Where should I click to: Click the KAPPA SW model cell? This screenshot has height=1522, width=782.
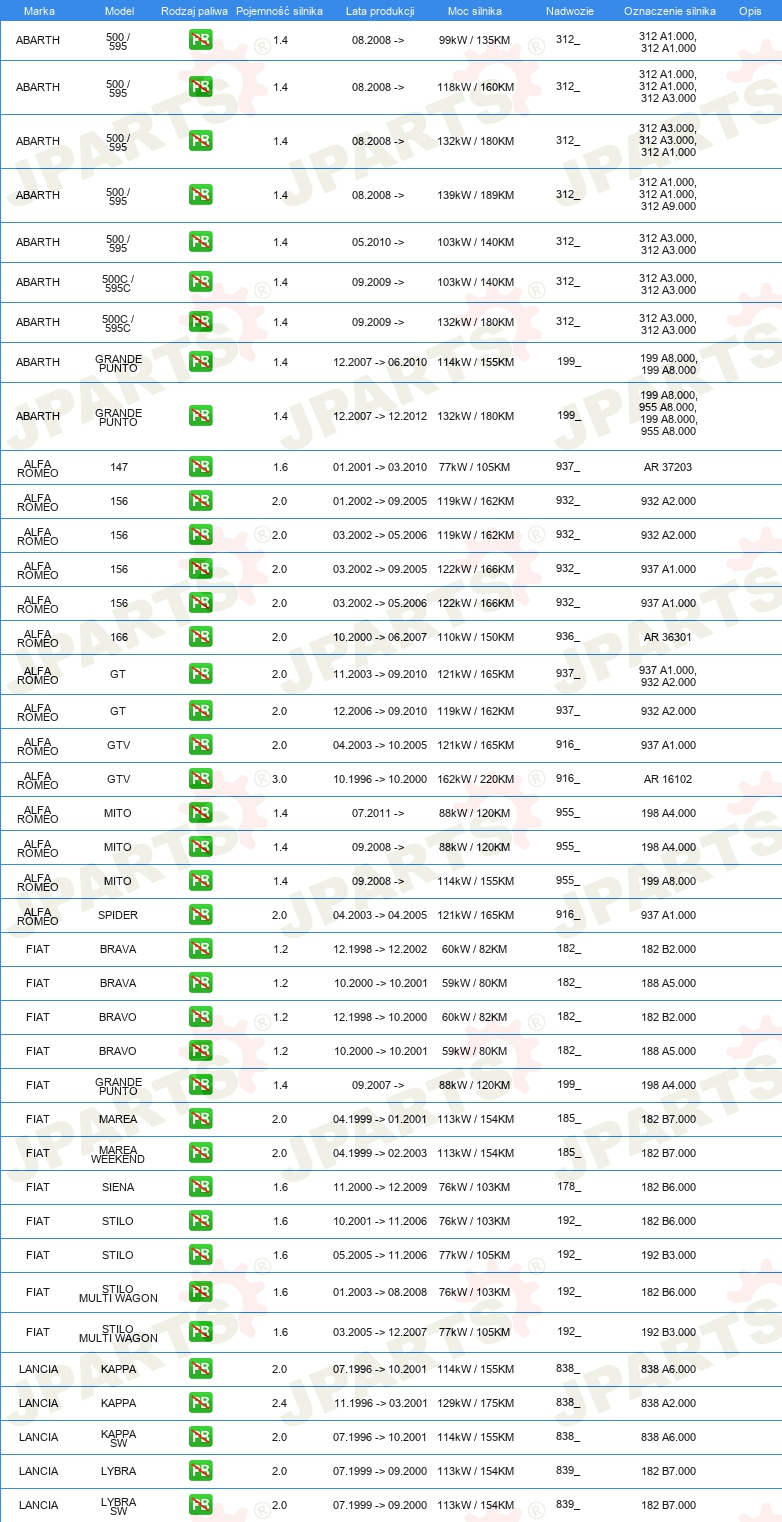pos(119,1438)
